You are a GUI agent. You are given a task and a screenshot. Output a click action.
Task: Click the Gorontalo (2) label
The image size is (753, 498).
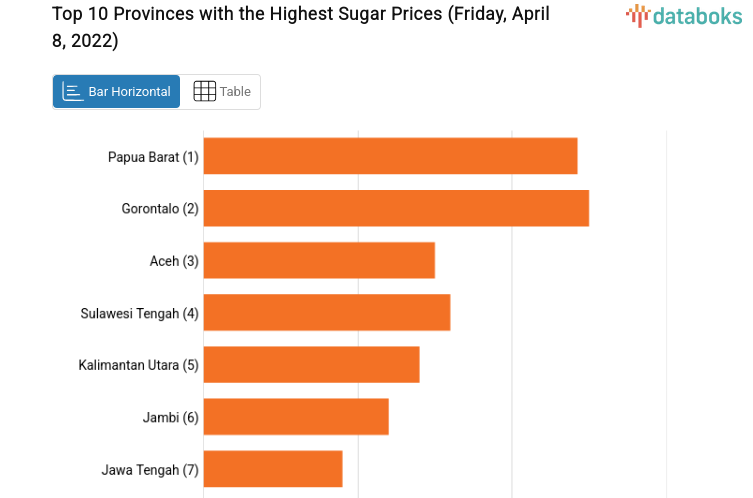(x=160, y=209)
